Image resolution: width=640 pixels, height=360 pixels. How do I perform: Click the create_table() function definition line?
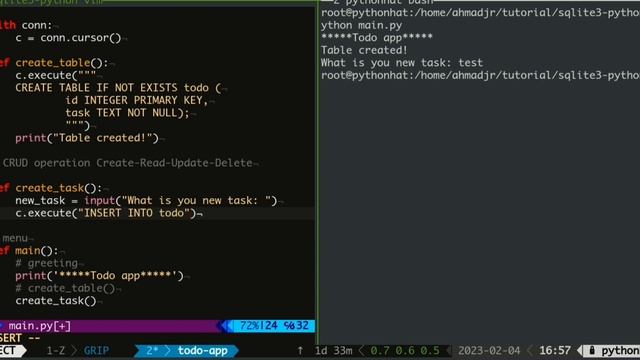[x=54, y=62]
